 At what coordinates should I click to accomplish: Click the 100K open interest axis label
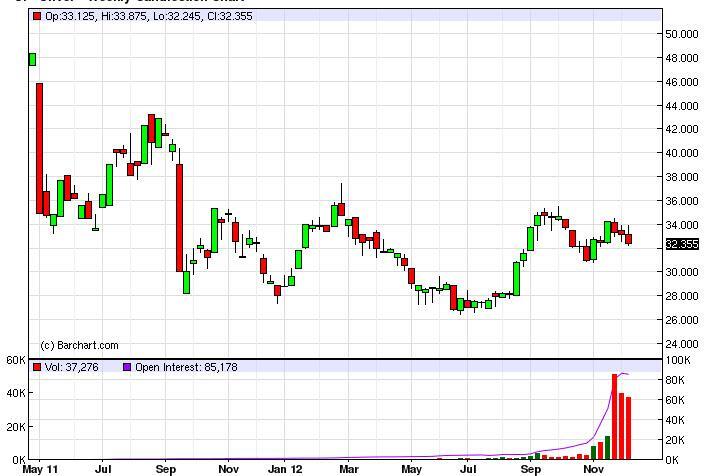(x=678, y=360)
